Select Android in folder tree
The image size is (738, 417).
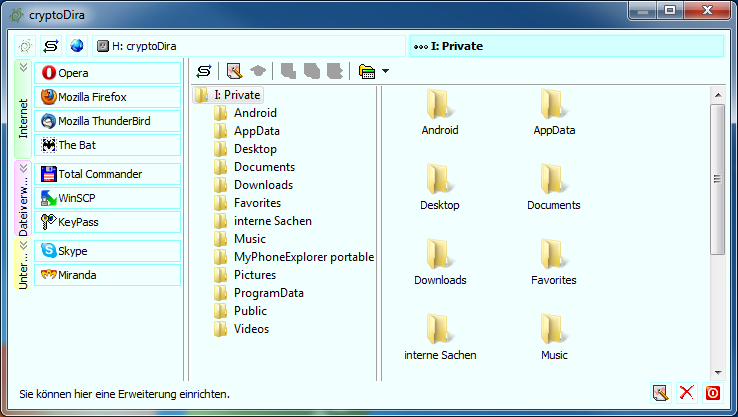(256, 113)
